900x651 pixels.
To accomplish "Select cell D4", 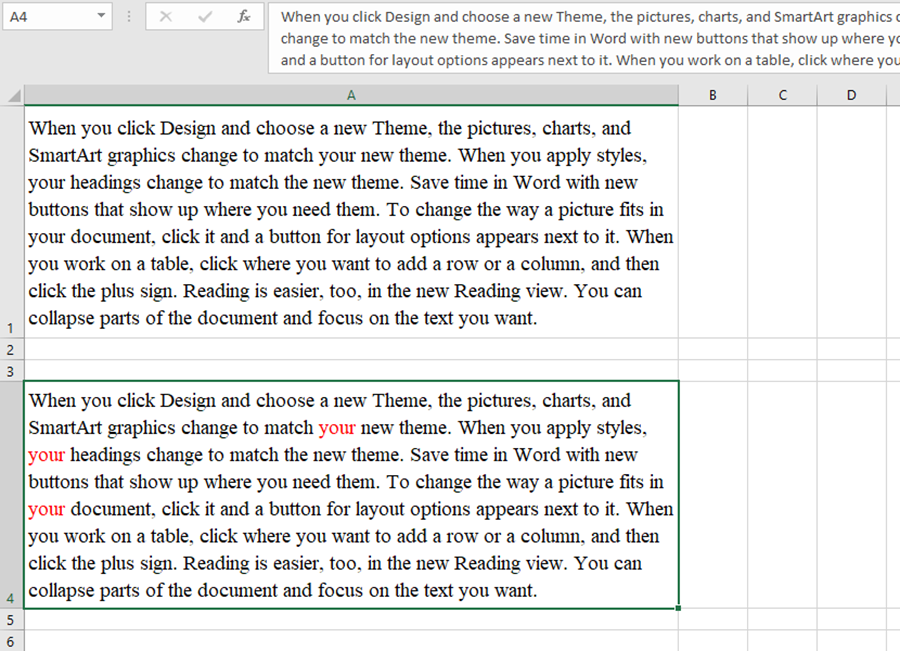I will pyautogui.click(x=852, y=494).
